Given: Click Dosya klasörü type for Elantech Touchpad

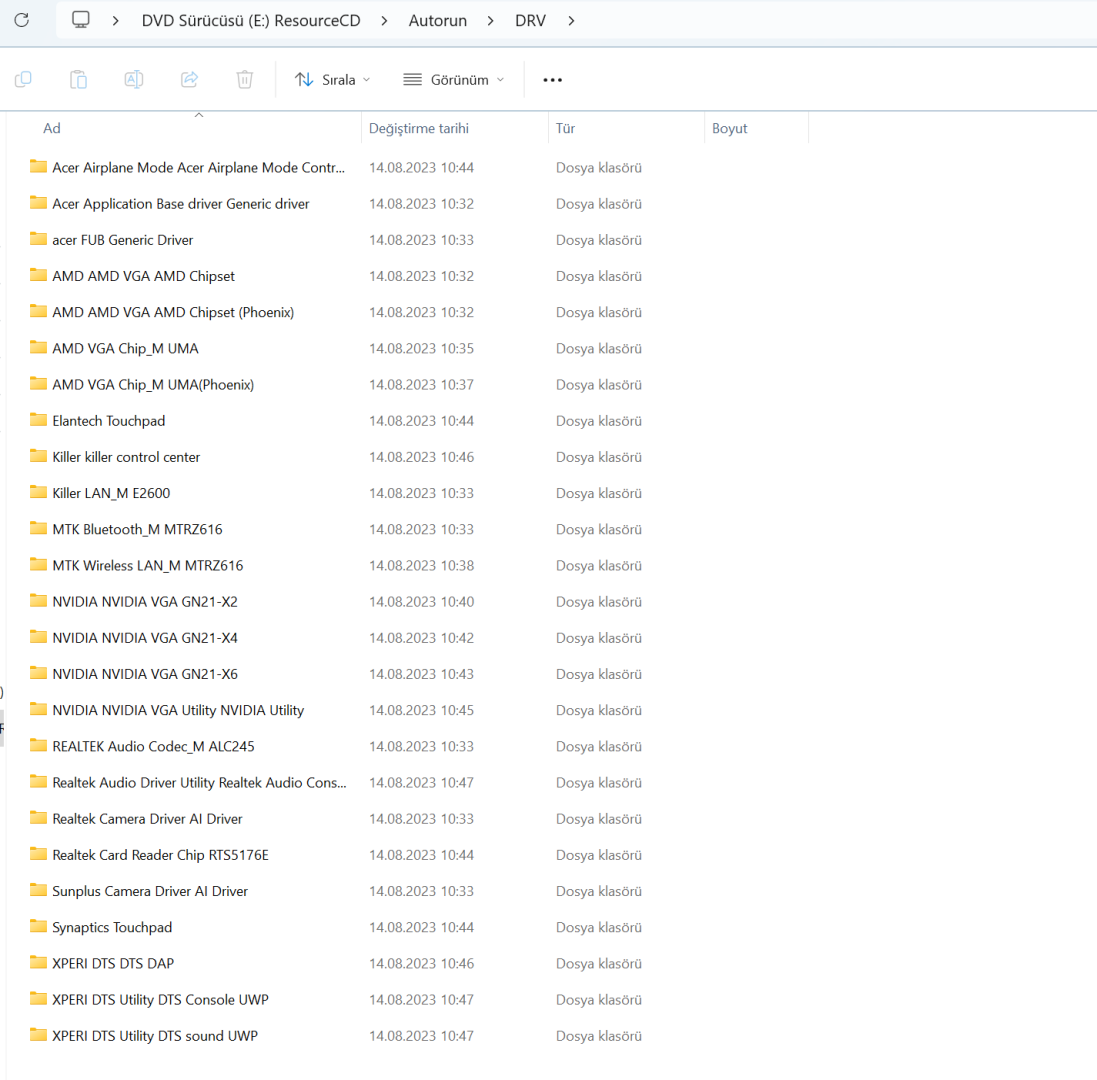Looking at the screenshot, I should pyautogui.click(x=599, y=421).
